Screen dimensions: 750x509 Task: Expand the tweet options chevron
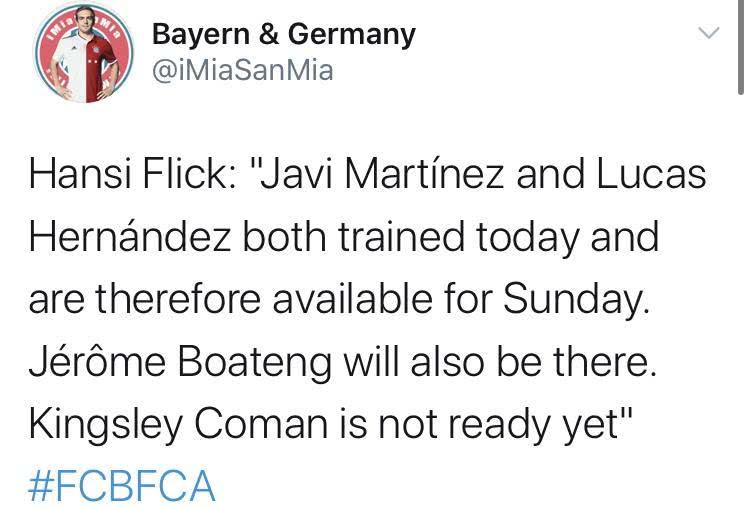tap(709, 33)
